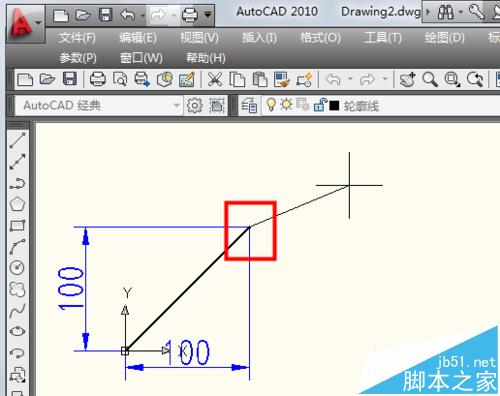This screenshot has height=396, width=500.
Task: Click the Zoom Previous icon
Action: coord(475,80)
